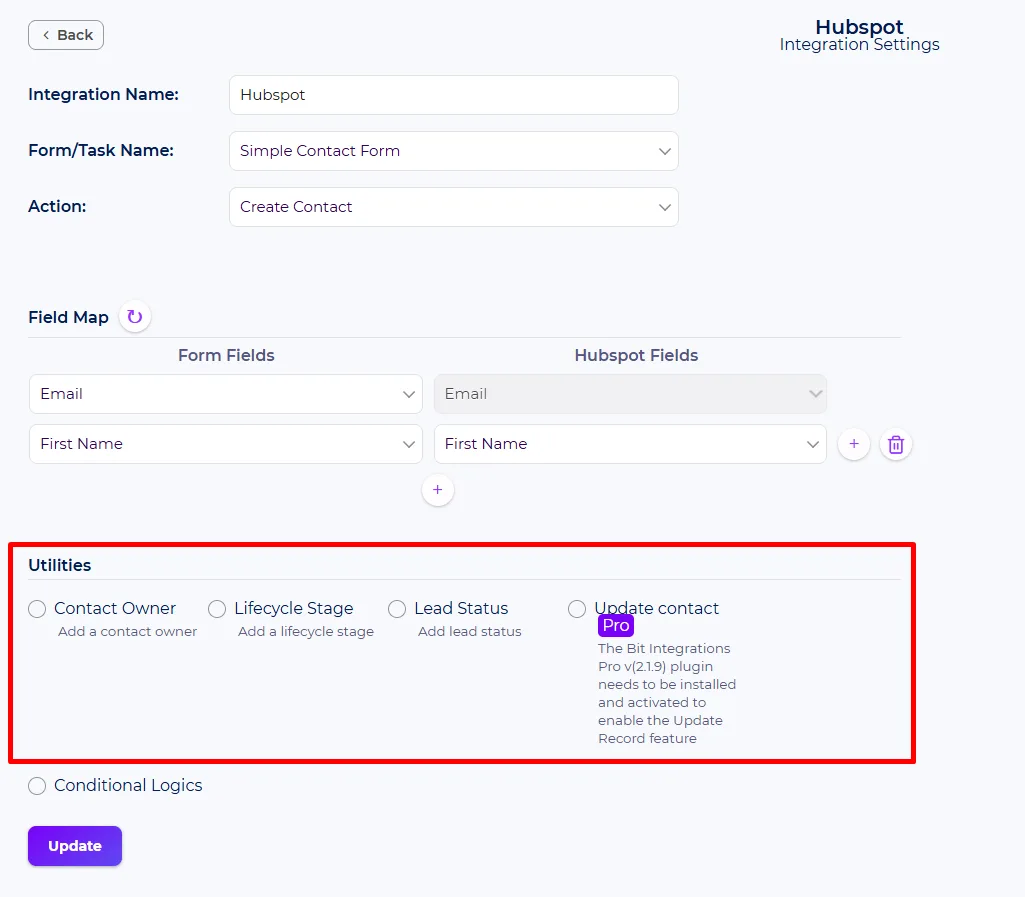Select the Lifecycle Stage radio option
Image resolution: width=1025 pixels, height=897 pixels.
click(x=217, y=609)
